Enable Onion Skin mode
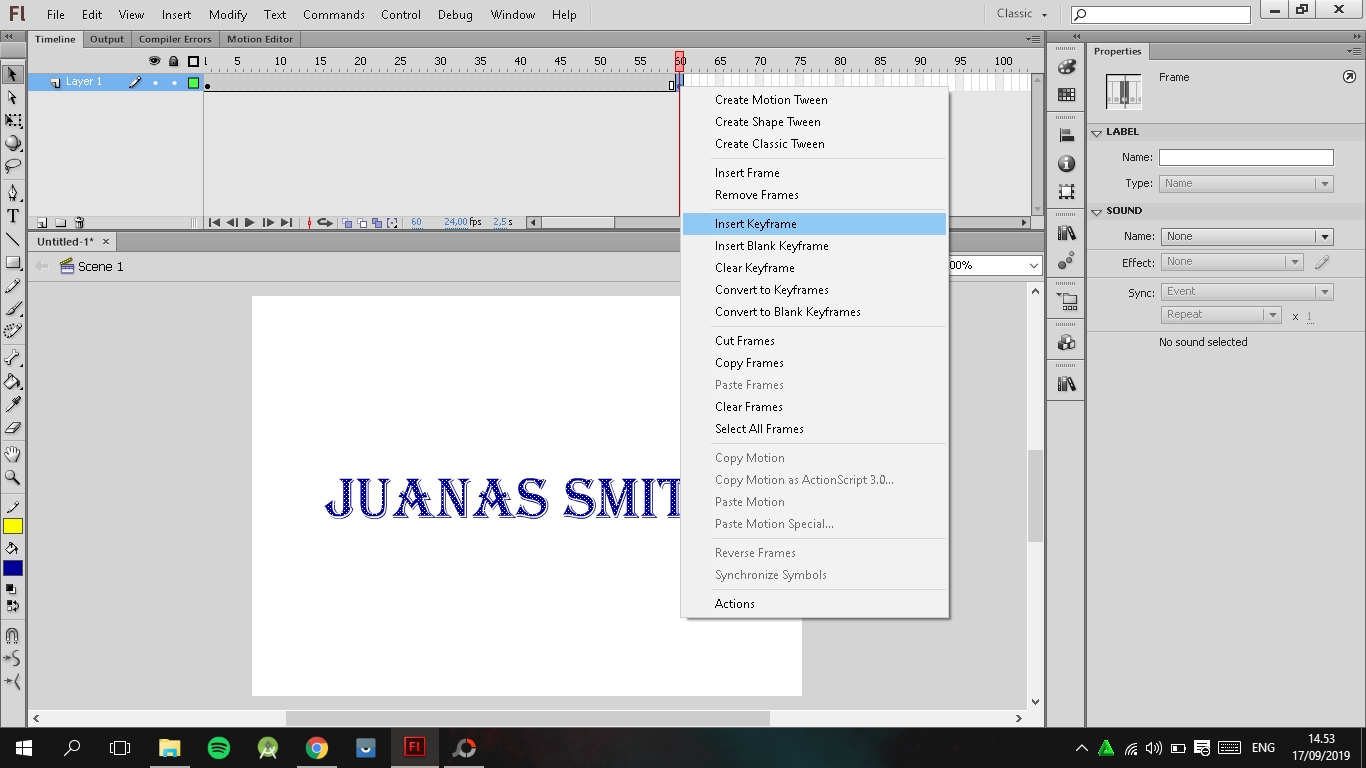Image resolution: width=1366 pixels, height=768 pixels. pyautogui.click(x=347, y=222)
